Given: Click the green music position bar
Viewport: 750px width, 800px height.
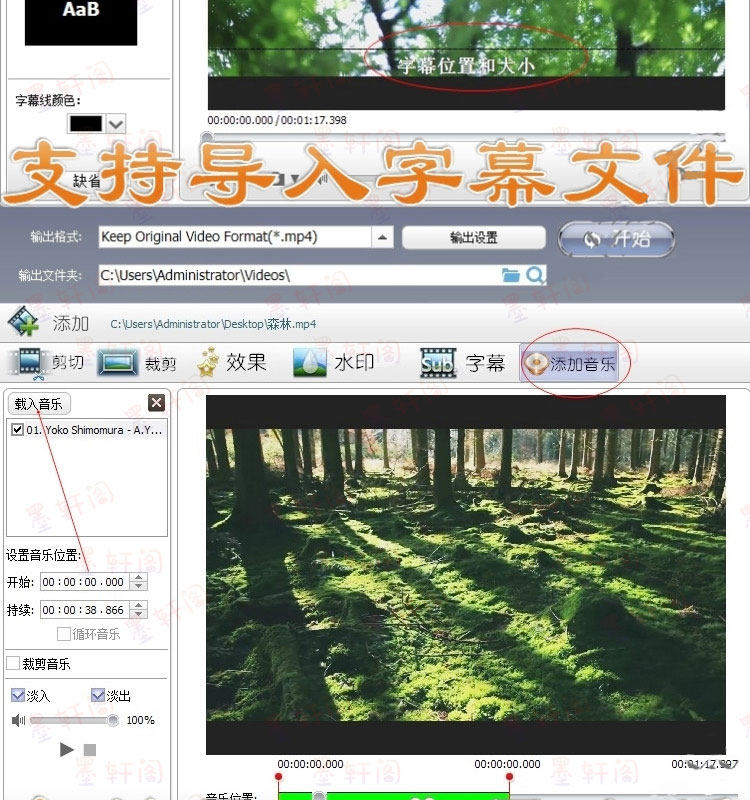Looking at the screenshot, I should 393,795.
